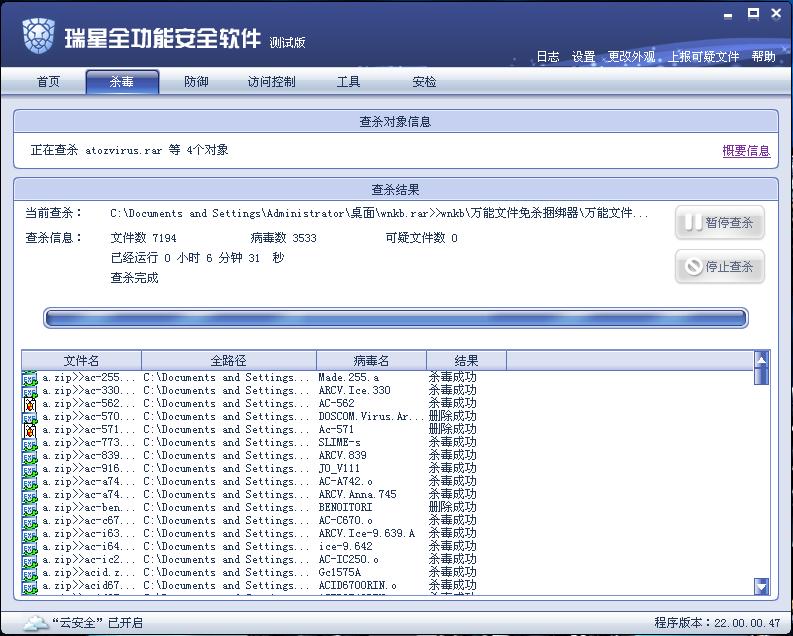
Task: Click the scan progress bar
Action: pyautogui.click(x=395, y=318)
